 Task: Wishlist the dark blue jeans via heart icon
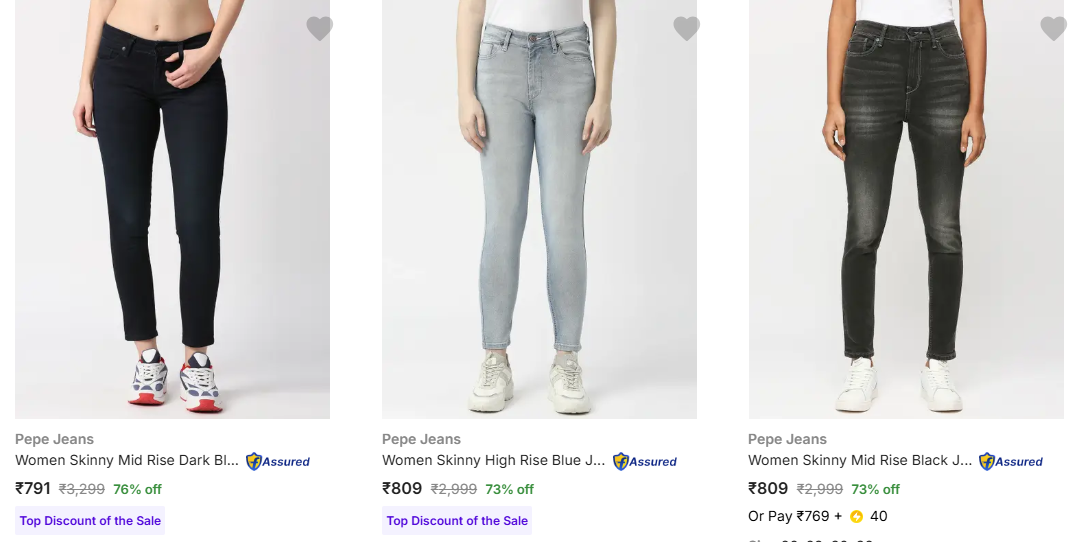pos(319,29)
